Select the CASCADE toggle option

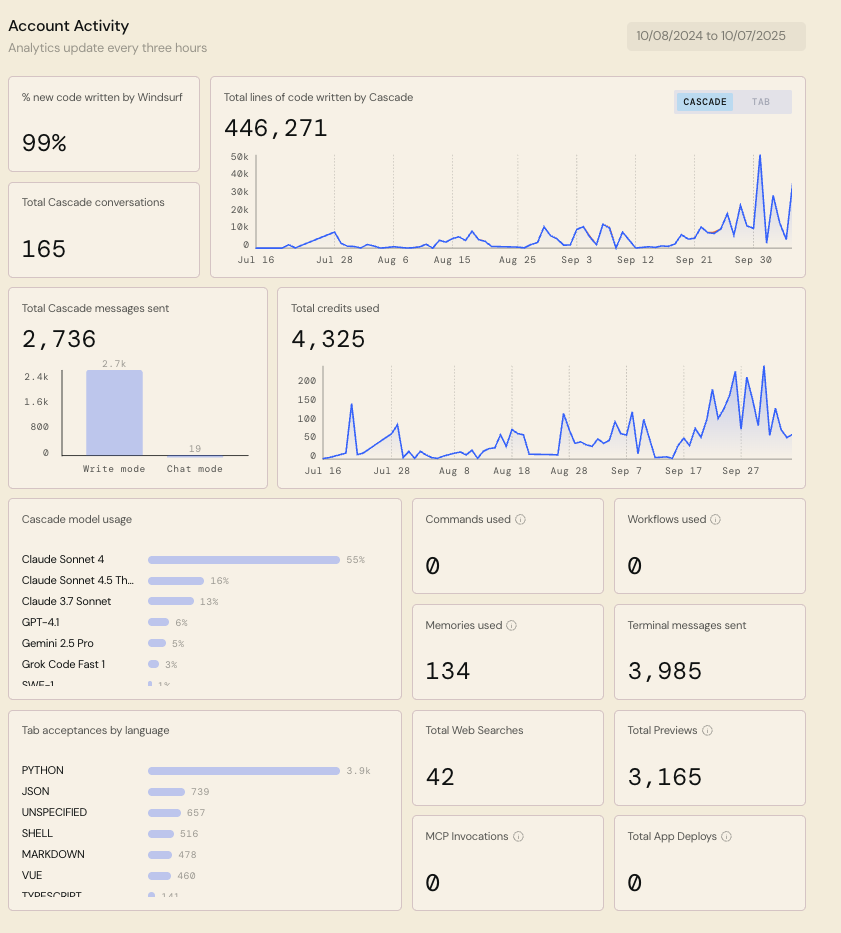pyautogui.click(x=705, y=102)
